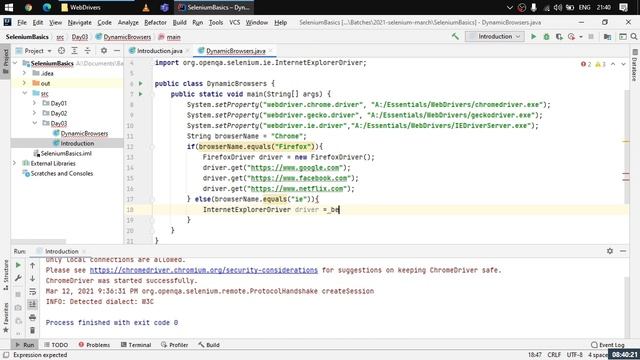
Task: Open the Terminal tool window
Action: tap(136, 345)
